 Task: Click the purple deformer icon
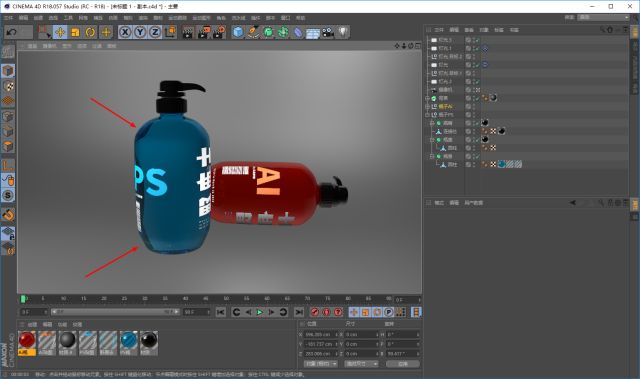click(x=298, y=32)
